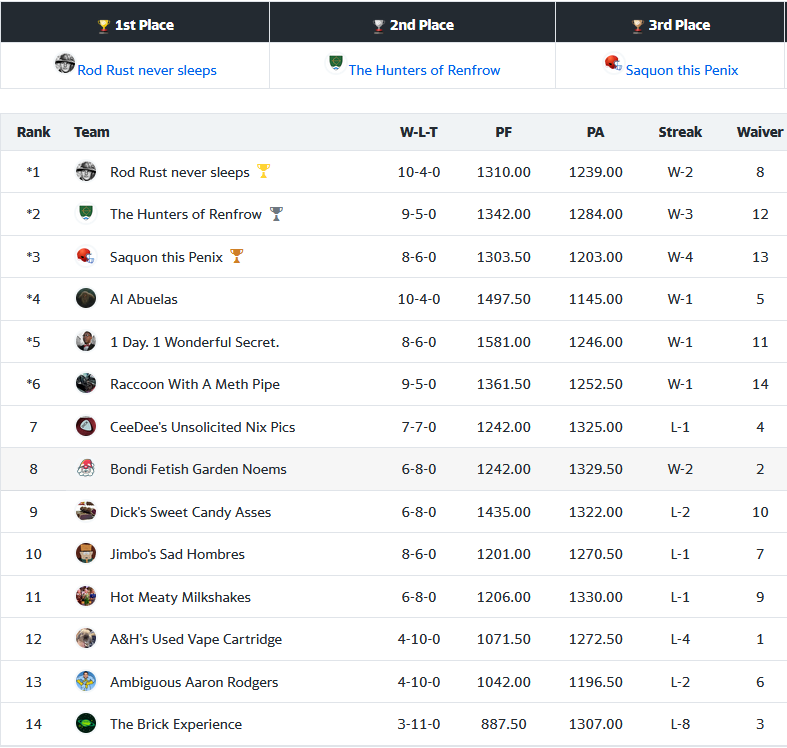
Task: Select the PF column header
Action: point(503,132)
